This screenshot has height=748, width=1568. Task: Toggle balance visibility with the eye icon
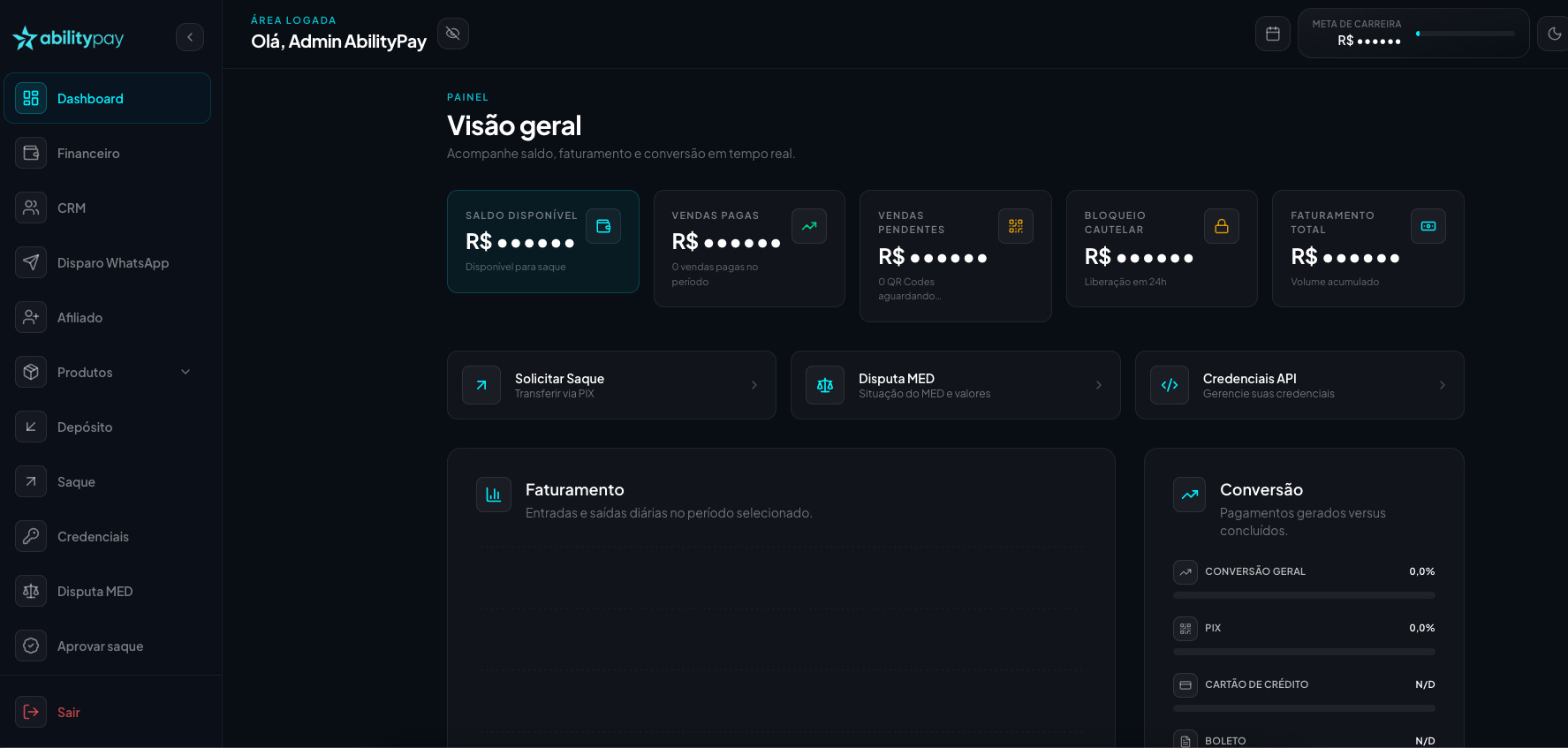(453, 34)
